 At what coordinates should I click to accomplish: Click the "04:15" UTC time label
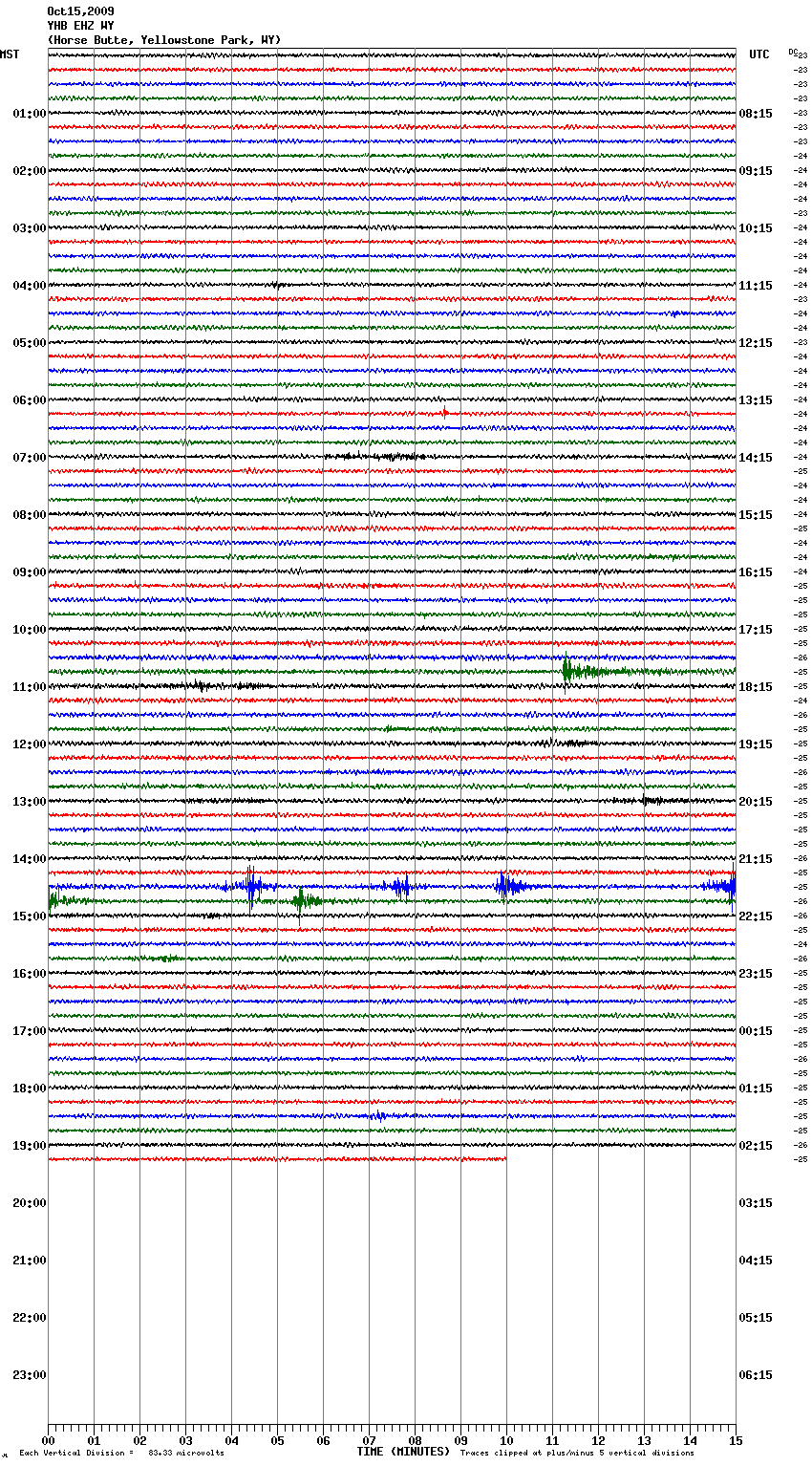756,1261
